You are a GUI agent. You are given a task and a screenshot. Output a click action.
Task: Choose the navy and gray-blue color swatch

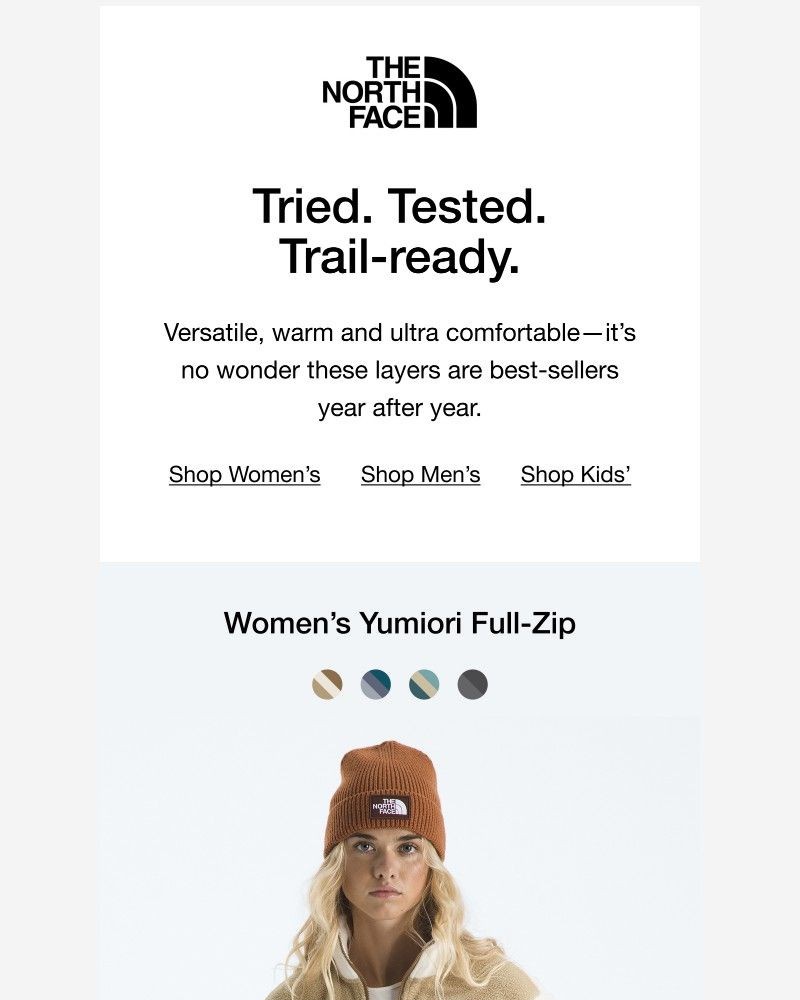click(x=376, y=684)
